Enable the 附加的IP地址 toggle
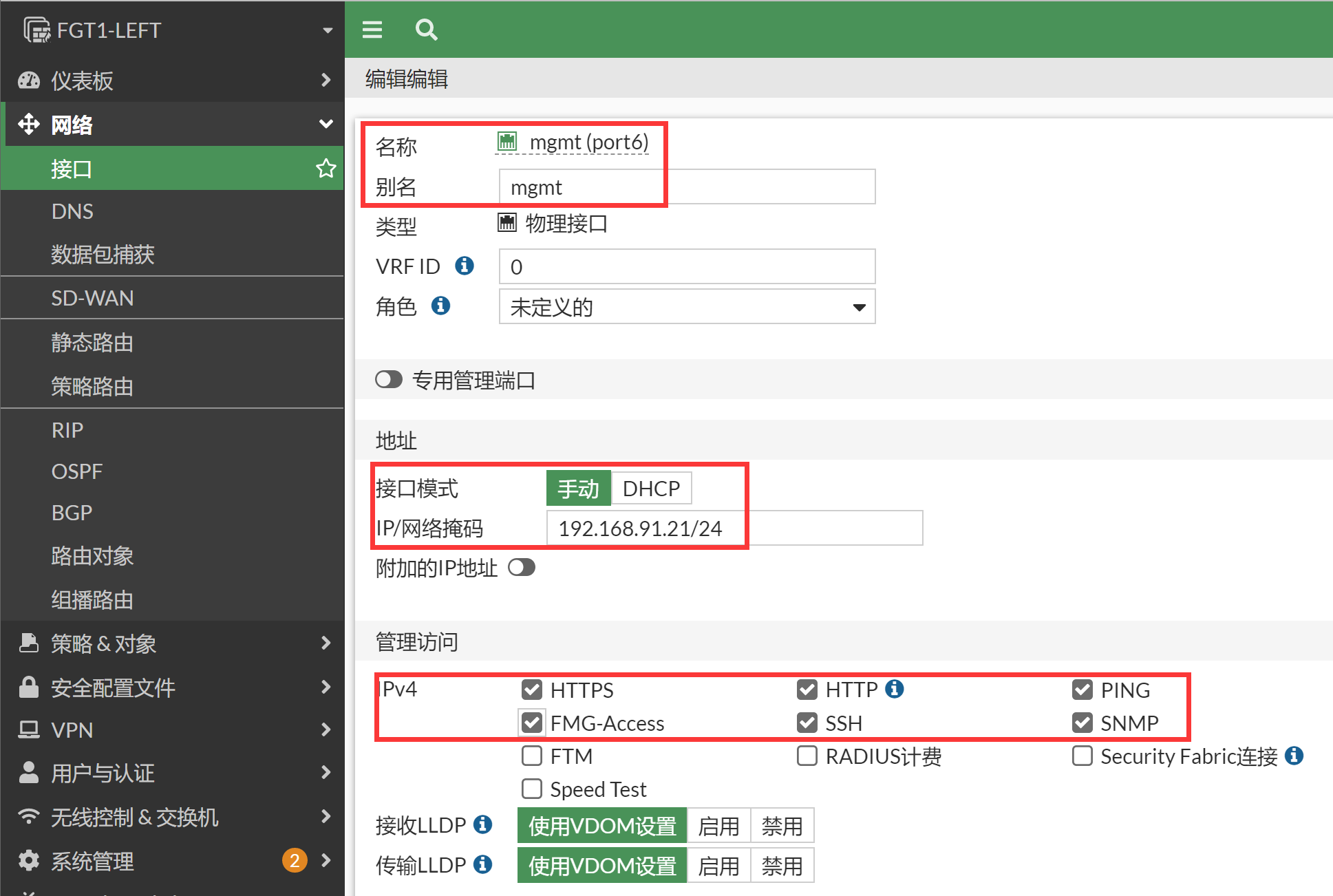The height and width of the screenshot is (896, 1333). (x=521, y=568)
